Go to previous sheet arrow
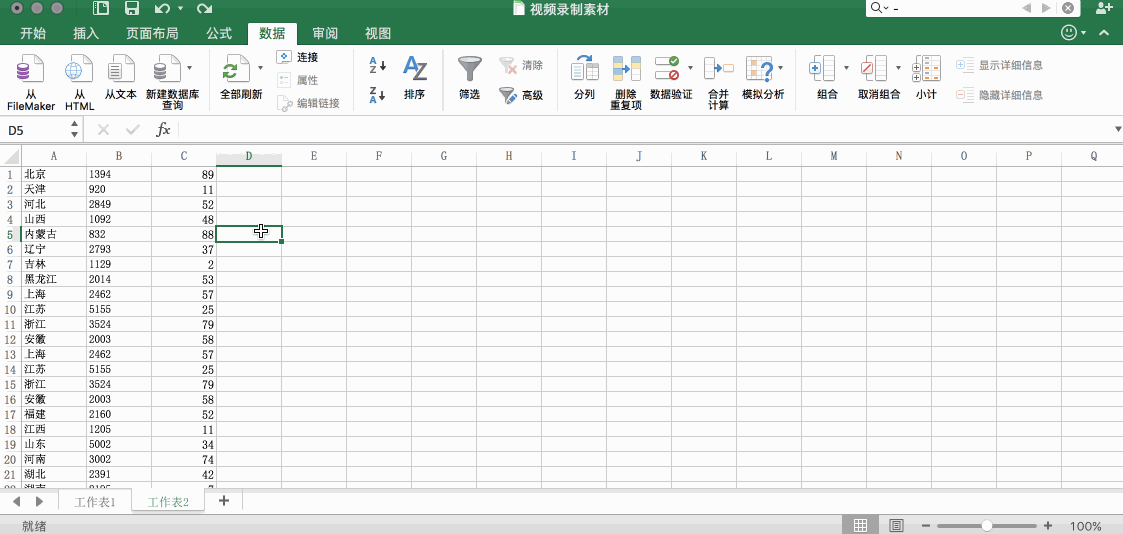The height and width of the screenshot is (534, 1123). tap(16, 501)
